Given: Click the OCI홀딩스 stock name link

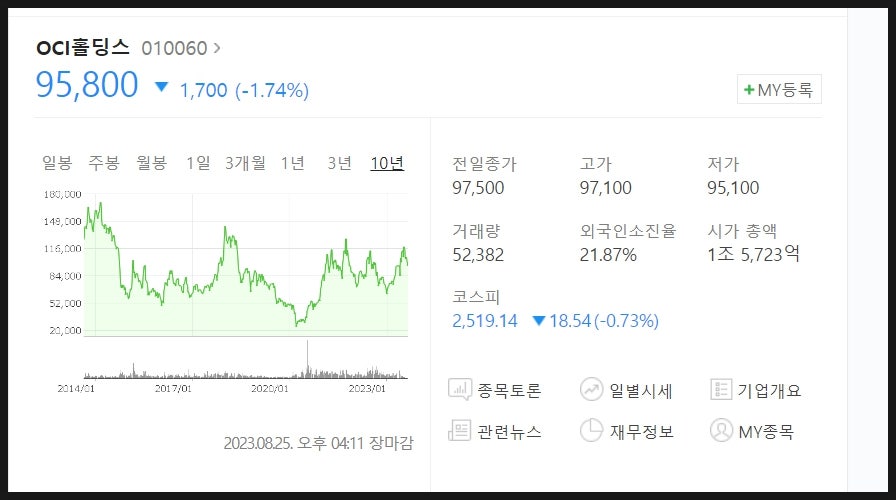Looking at the screenshot, I should [x=83, y=47].
